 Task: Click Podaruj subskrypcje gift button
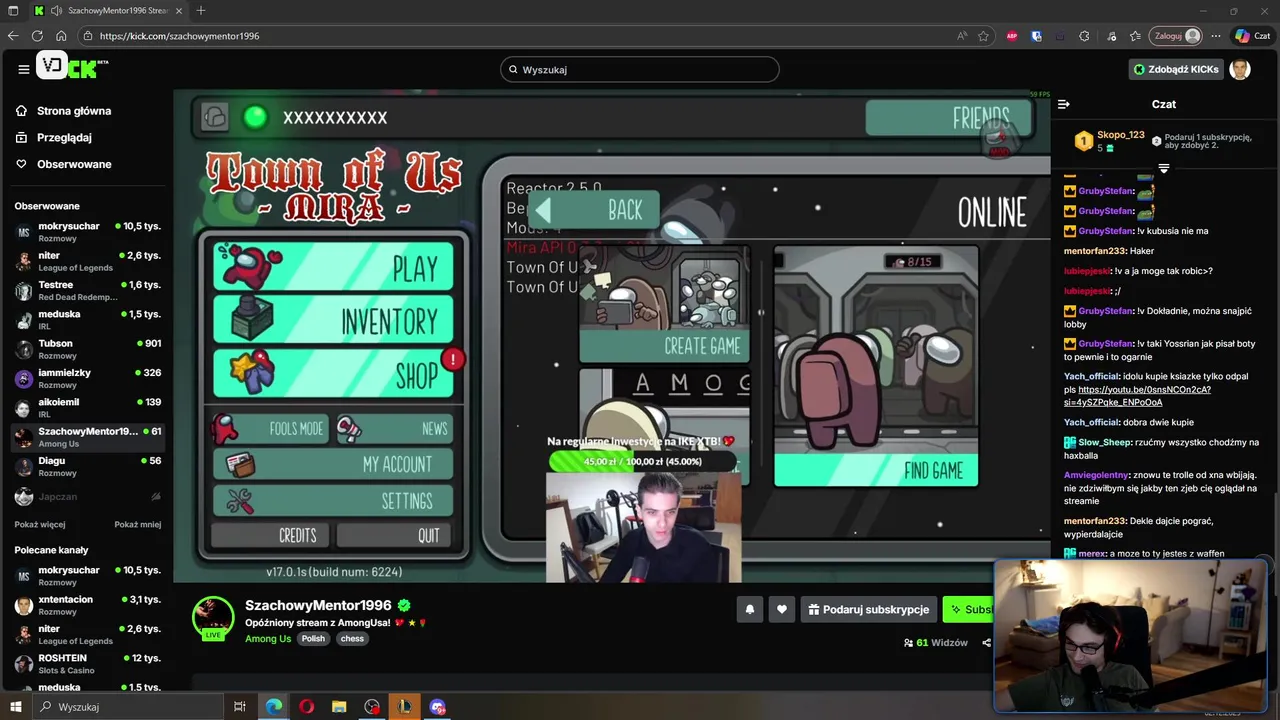869,609
